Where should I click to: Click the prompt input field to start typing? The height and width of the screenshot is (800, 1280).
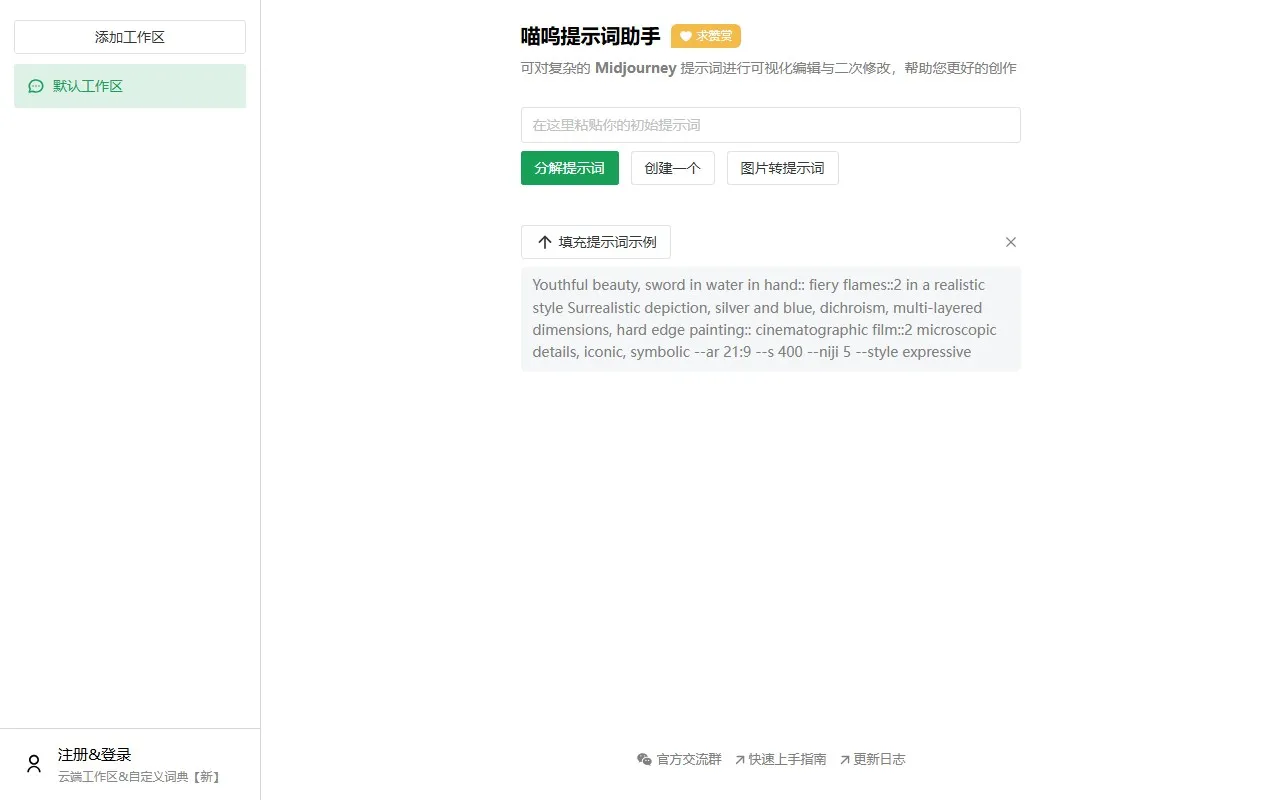tap(770, 124)
